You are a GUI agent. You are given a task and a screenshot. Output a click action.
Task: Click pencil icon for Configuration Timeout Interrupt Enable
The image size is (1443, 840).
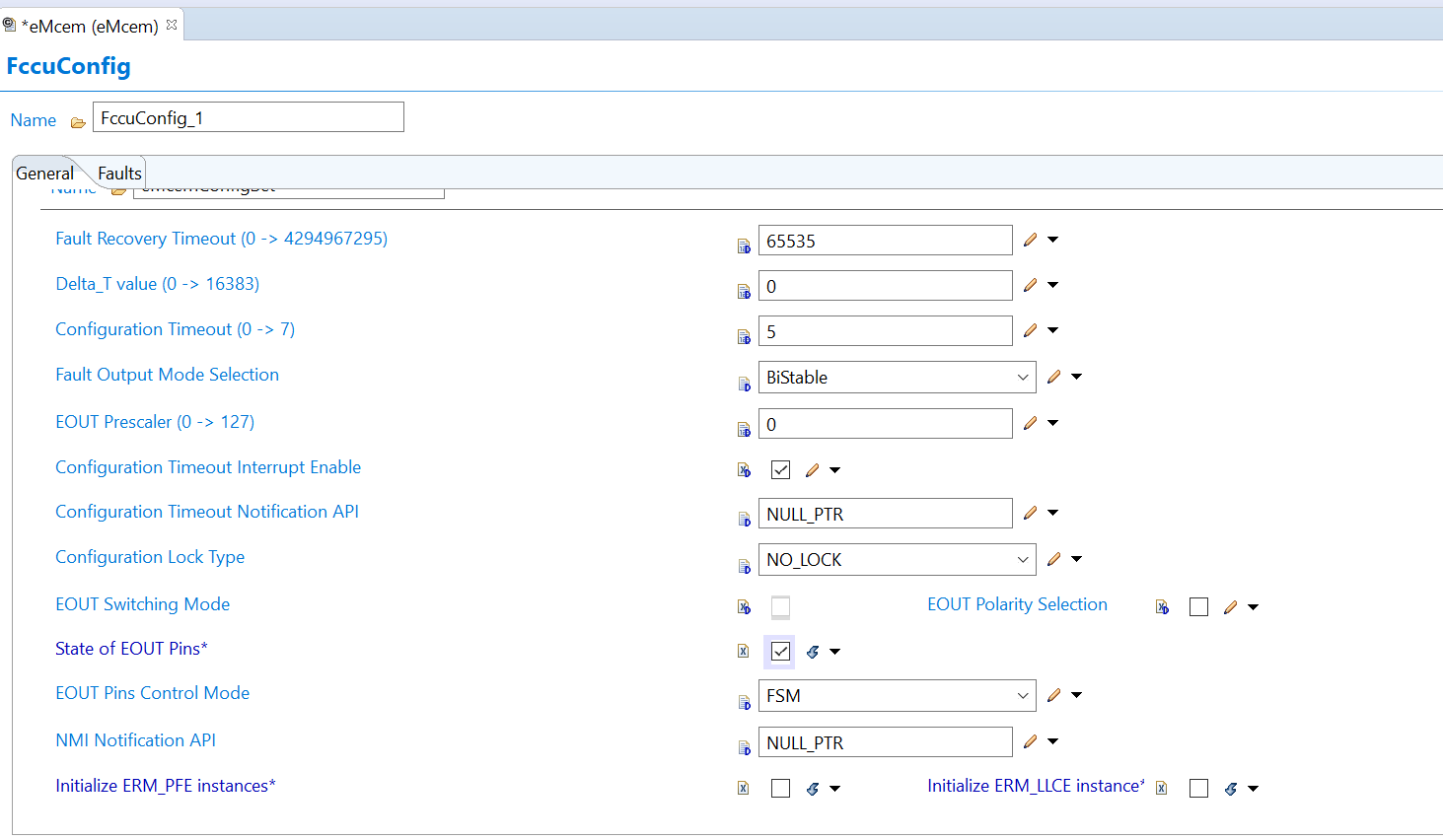[x=813, y=470]
